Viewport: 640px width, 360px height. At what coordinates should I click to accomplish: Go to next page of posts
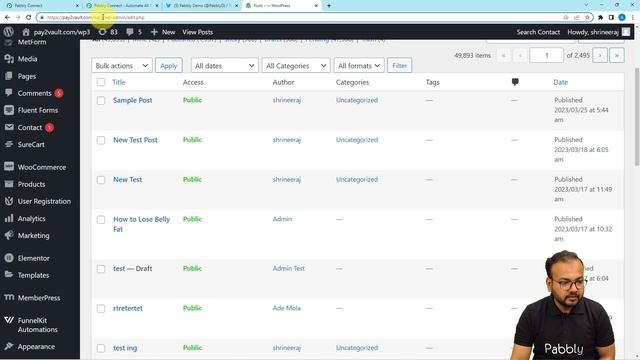[600, 55]
